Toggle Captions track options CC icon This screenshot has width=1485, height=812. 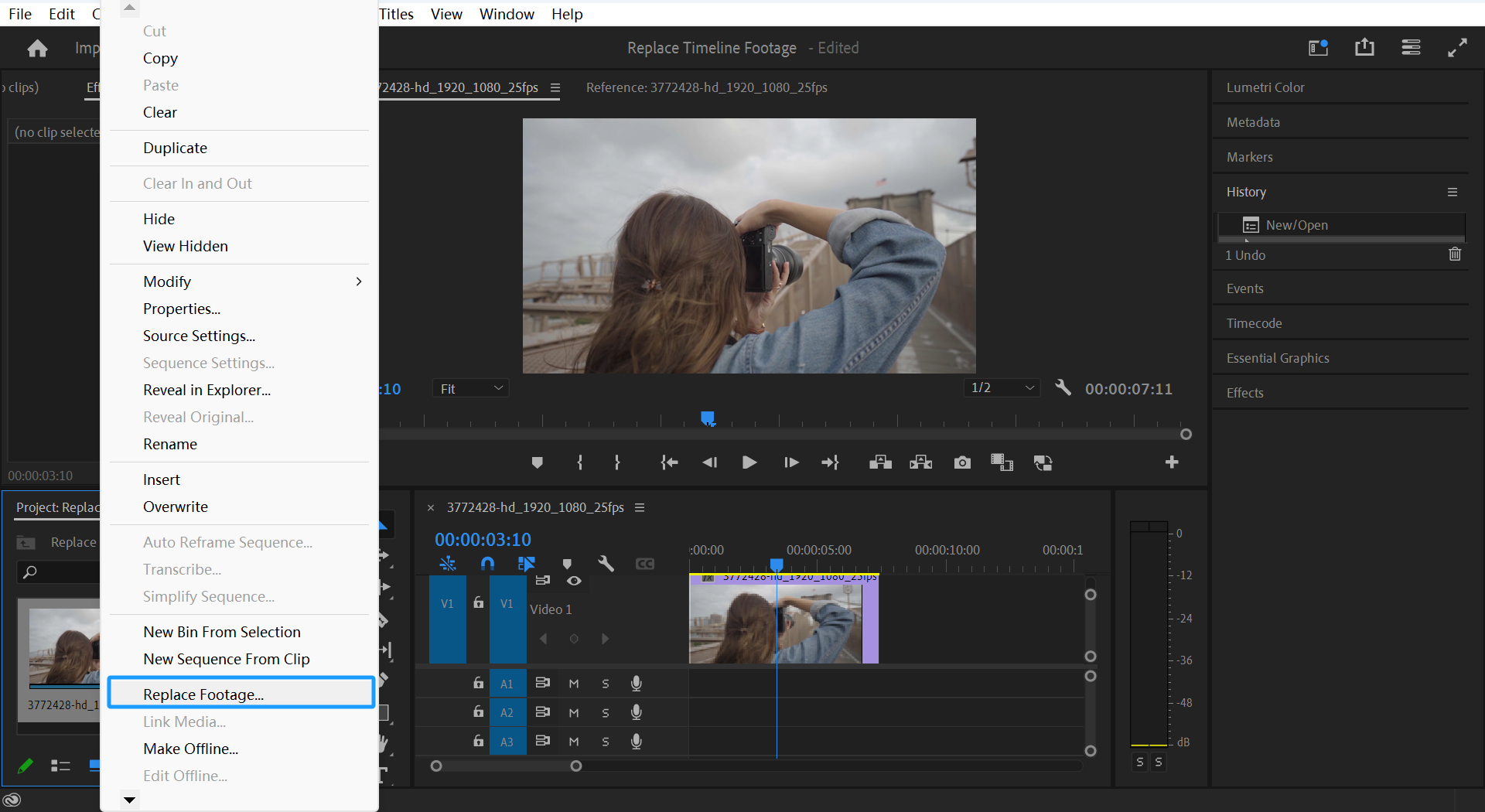click(x=645, y=564)
